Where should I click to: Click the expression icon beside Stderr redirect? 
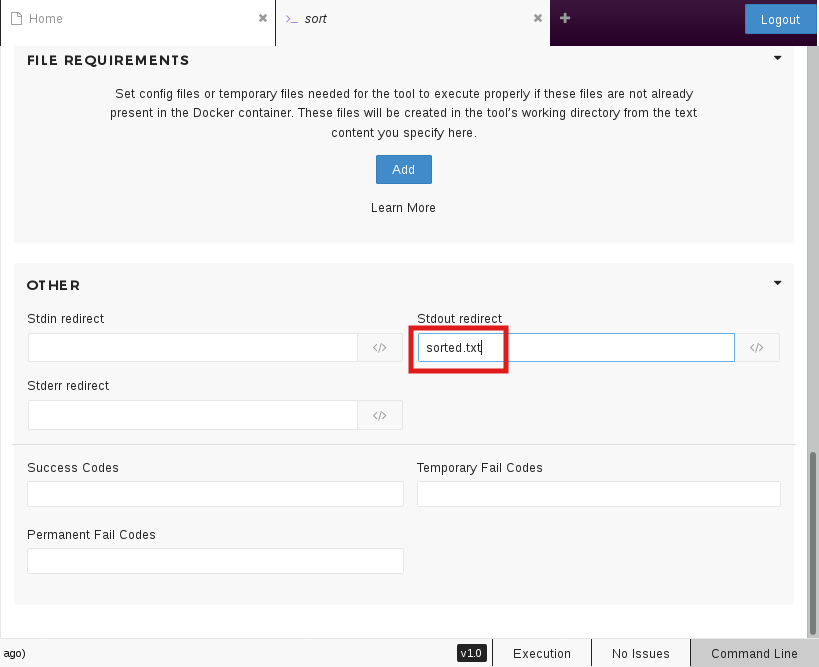point(380,415)
